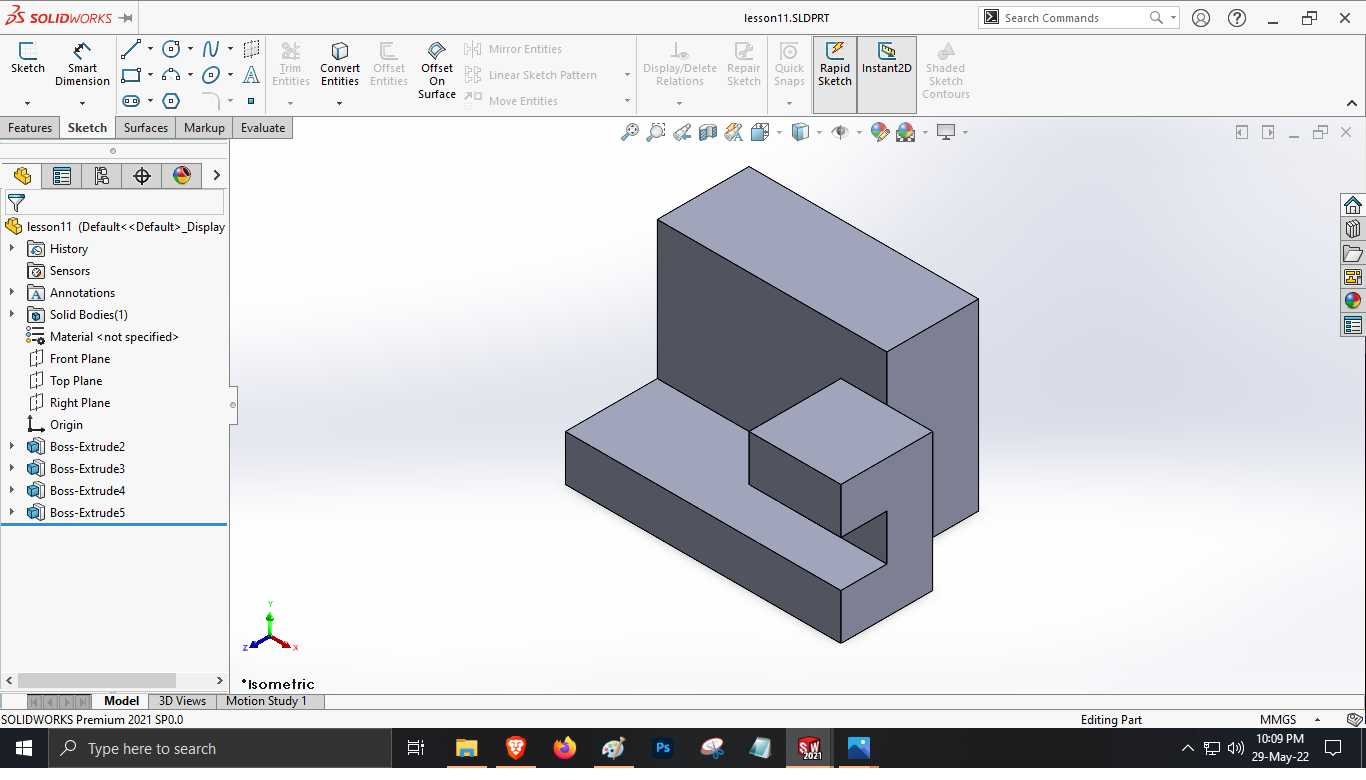This screenshot has height=780, width=1366.
Task: Expand the FeatureManager tabs chevron
Action: point(216,176)
